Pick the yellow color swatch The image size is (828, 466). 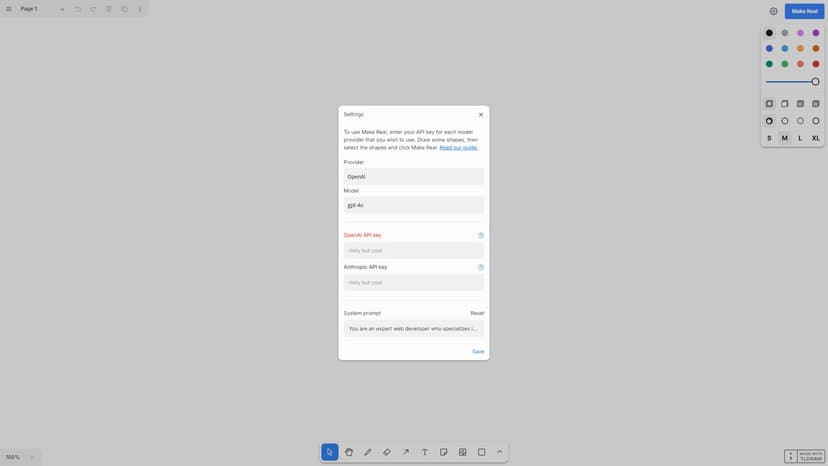801,49
